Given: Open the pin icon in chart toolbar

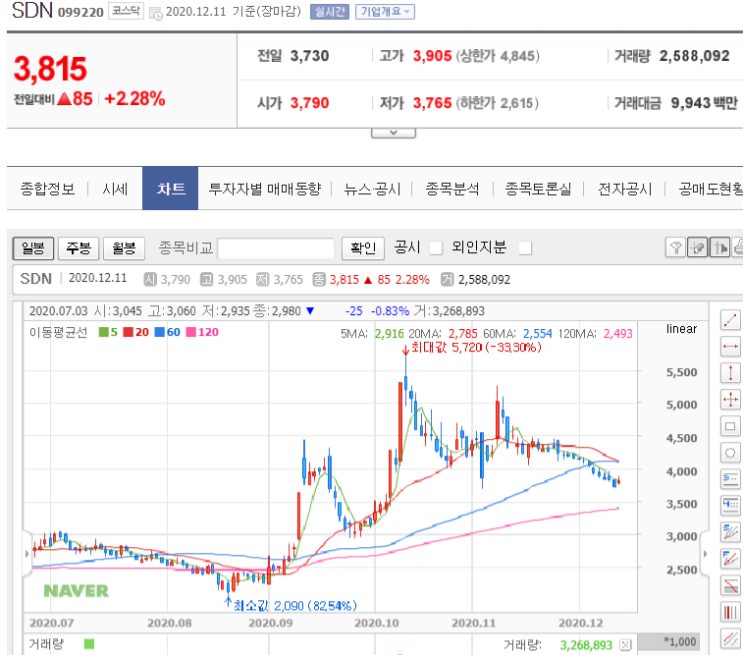Looking at the screenshot, I should coord(676,247).
